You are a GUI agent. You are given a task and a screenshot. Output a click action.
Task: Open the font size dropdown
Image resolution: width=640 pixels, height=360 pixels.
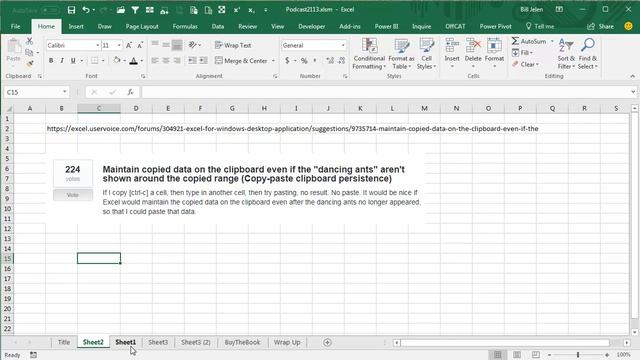point(119,45)
